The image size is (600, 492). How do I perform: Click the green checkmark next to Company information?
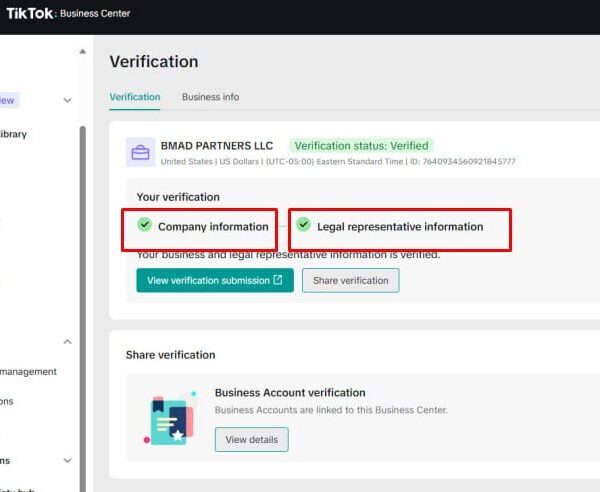(145, 225)
